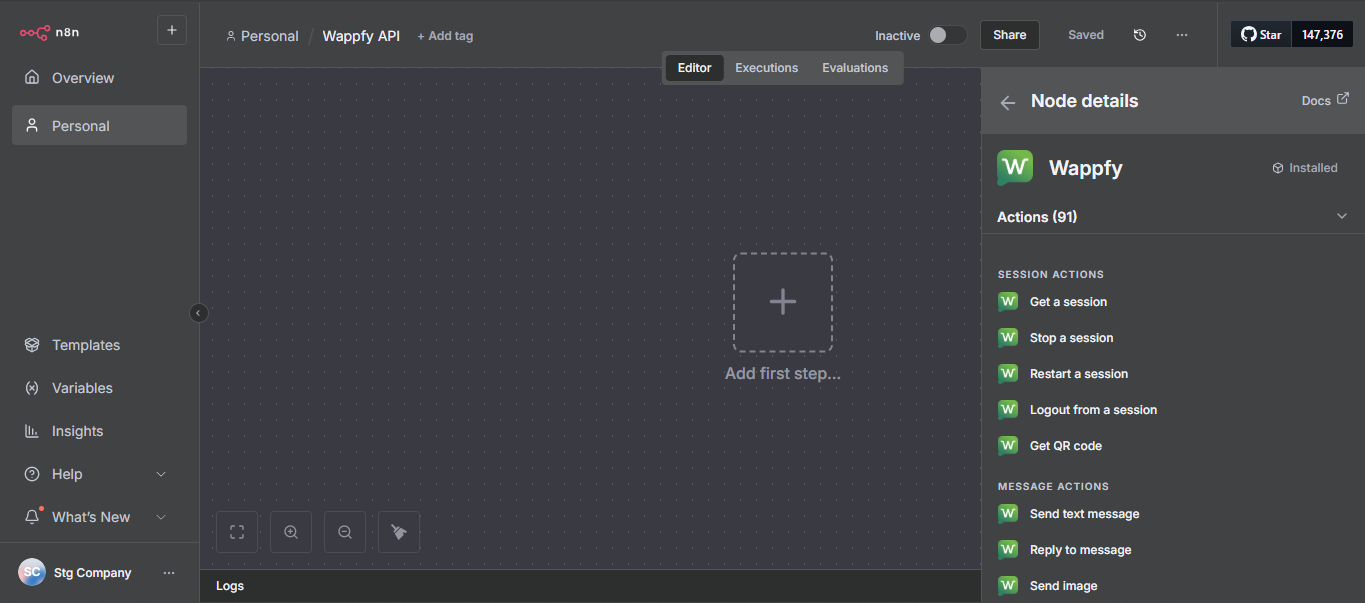The height and width of the screenshot is (603, 1365).
Task: Click the Variables icon
Action: (32, 388)
